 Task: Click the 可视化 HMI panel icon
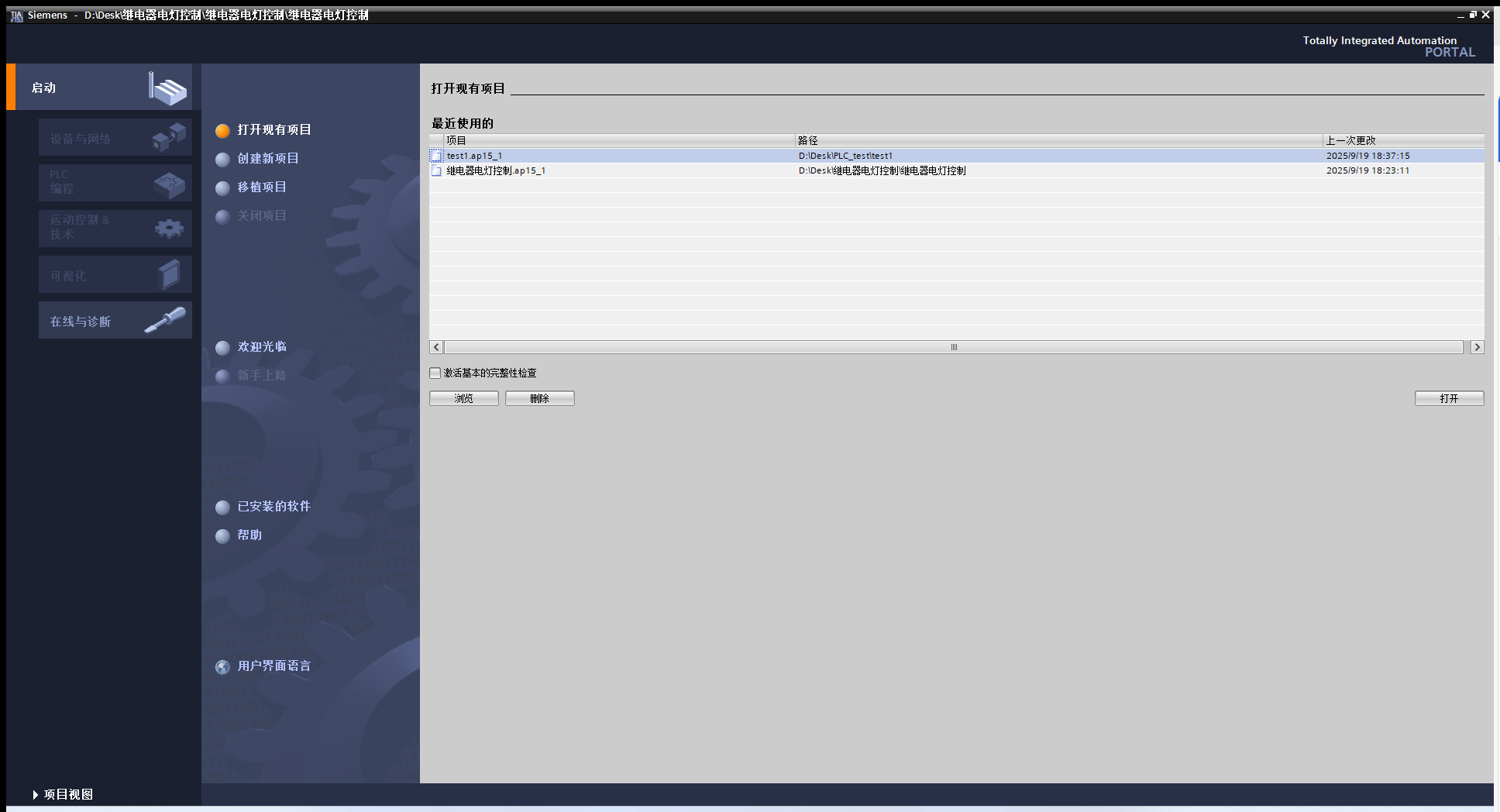coord(169,274)
